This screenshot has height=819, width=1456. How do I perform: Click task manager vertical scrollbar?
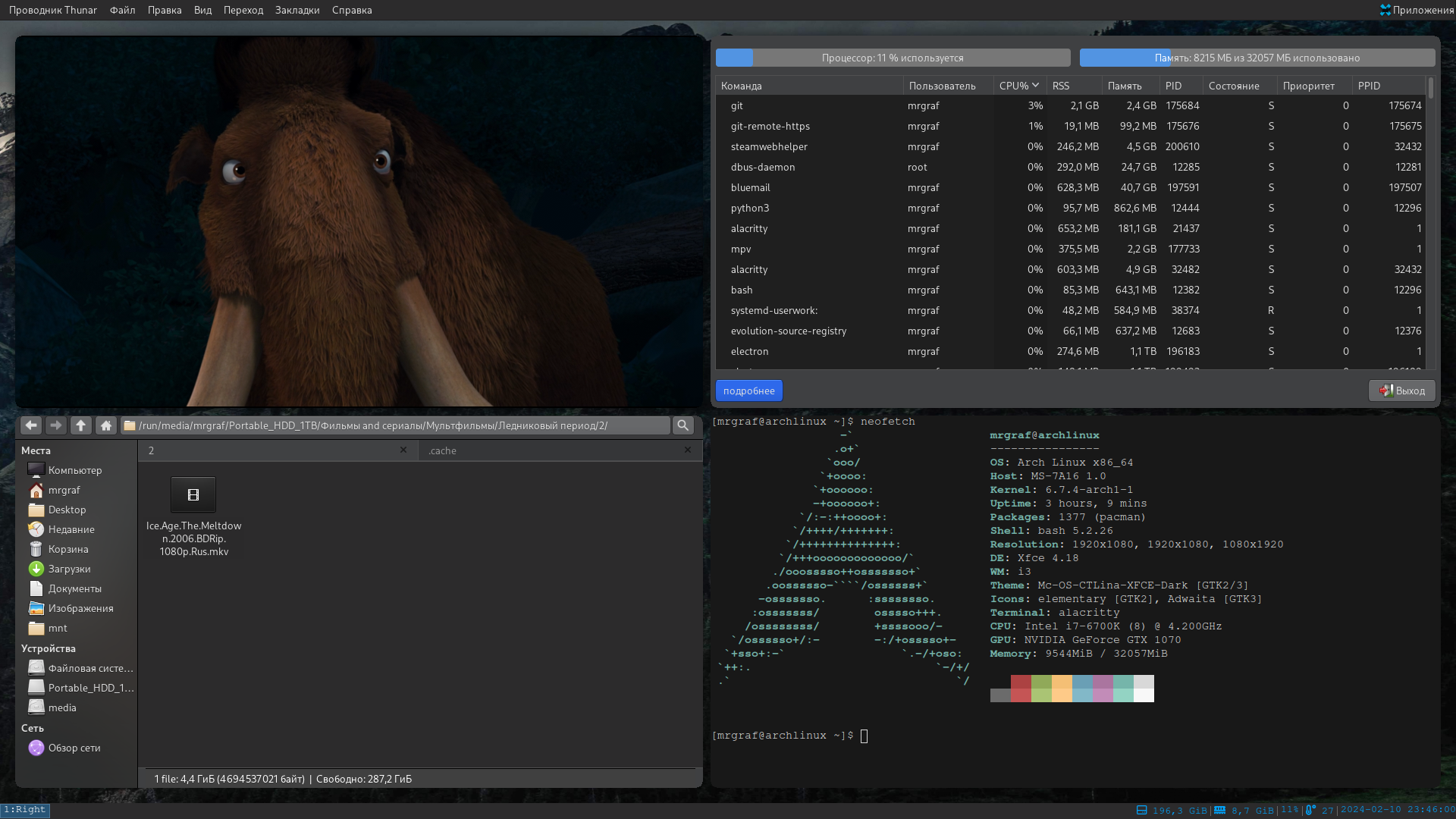(1430, 223)
